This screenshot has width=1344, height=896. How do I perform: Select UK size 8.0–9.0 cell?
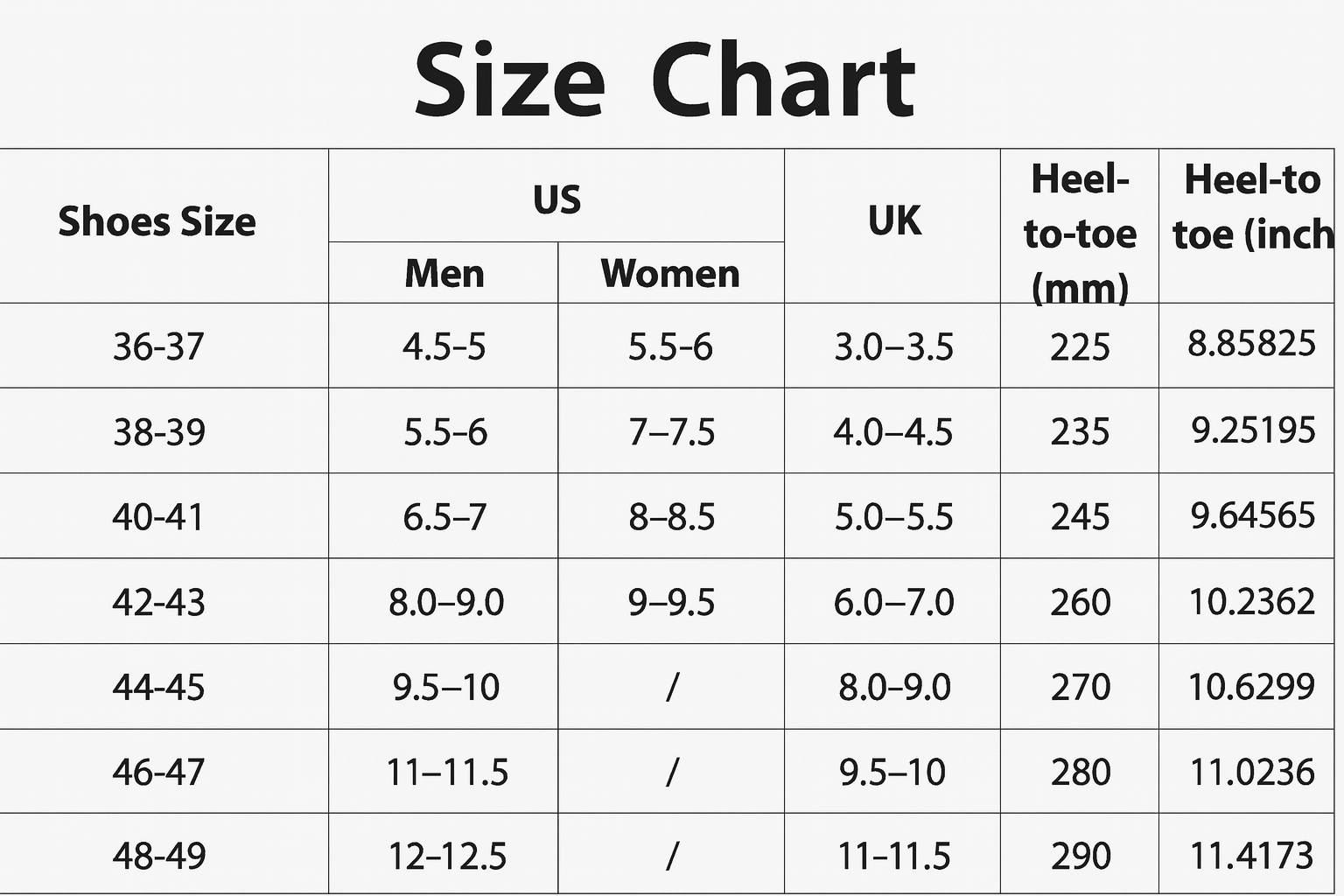coord(894,688)
